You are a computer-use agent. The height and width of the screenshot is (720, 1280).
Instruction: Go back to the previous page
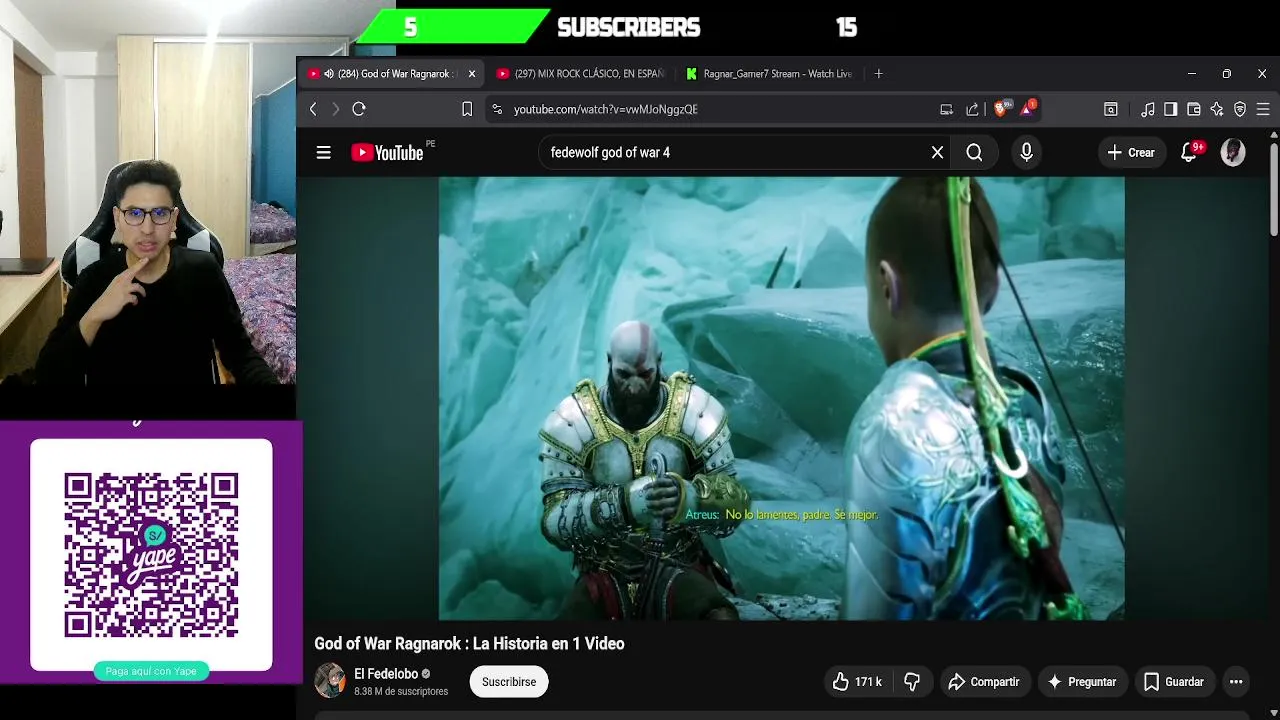click(x=313, y=109)
